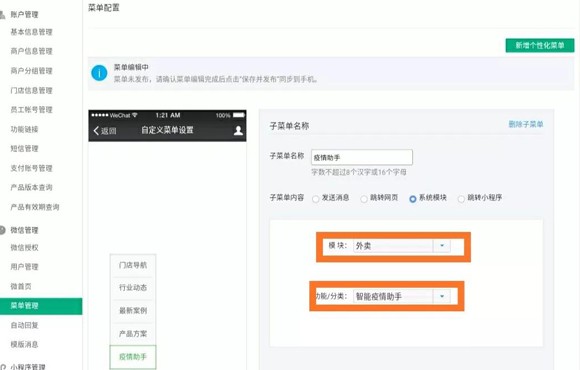Viewport: 580px width, 370px height.
Task: Open 微信授权 in the sidebar
Action: tap(24, 248)
